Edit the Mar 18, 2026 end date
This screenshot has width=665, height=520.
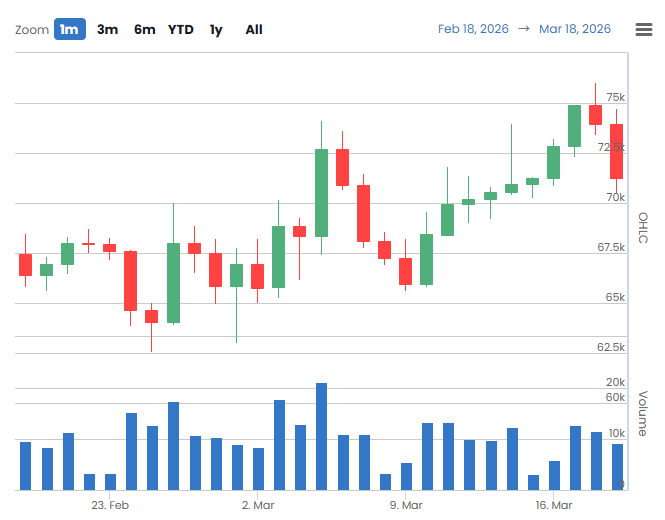tap(574, 29)
